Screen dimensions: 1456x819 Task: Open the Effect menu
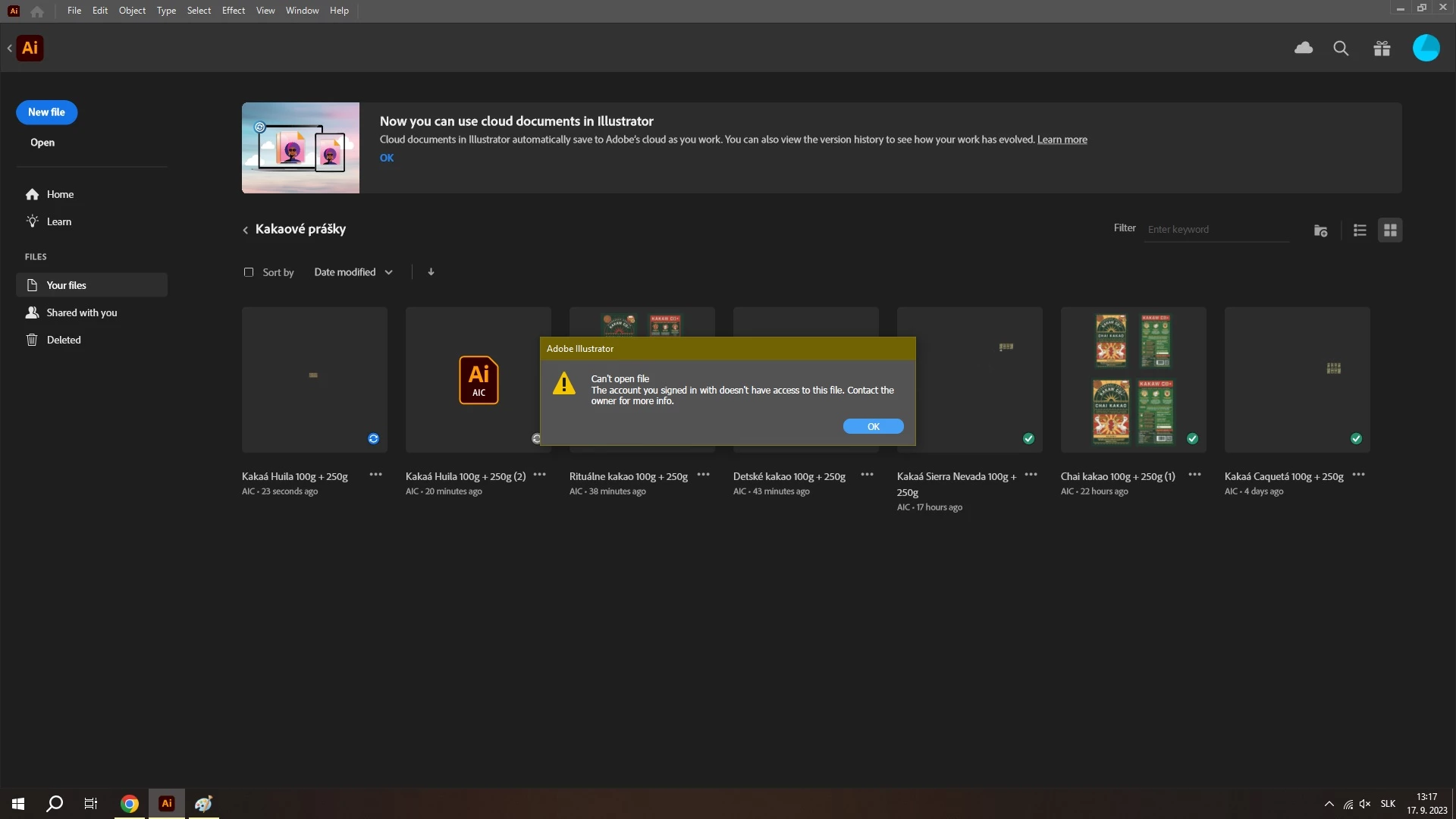click(x=233, y=11)
